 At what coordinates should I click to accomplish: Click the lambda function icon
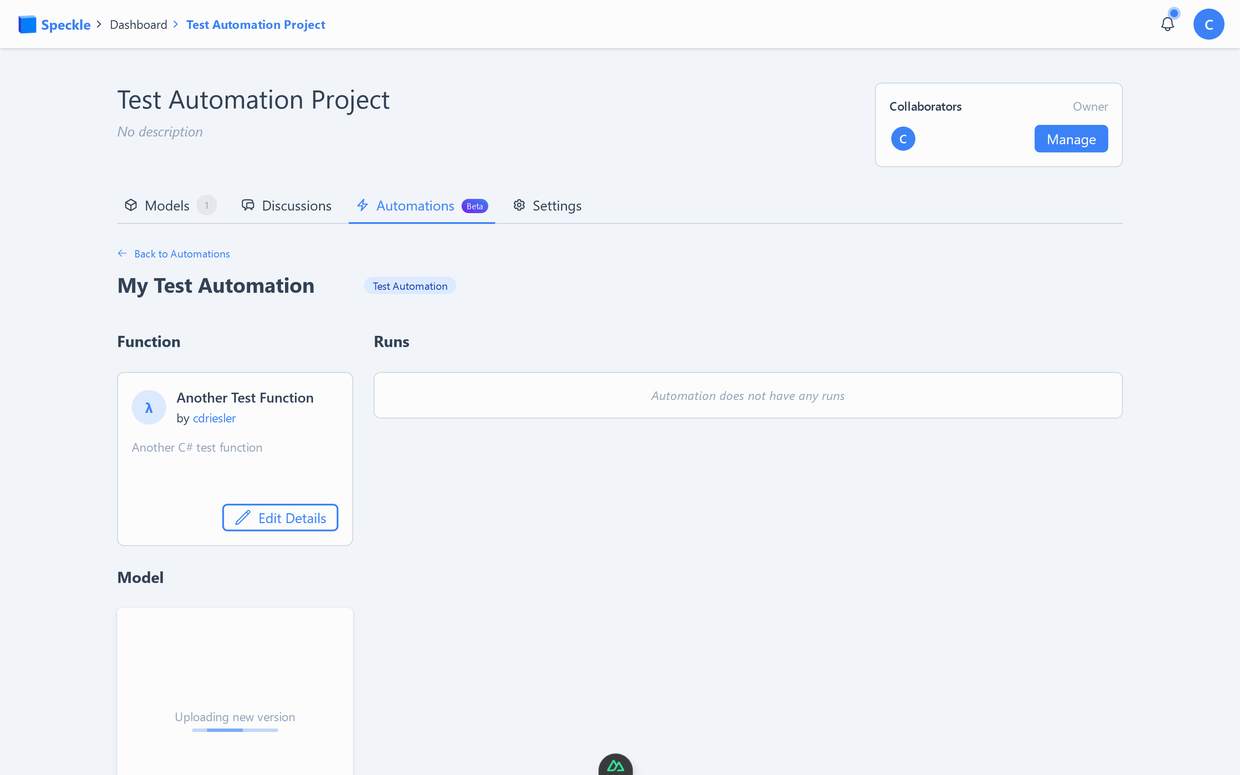point(148,407)
